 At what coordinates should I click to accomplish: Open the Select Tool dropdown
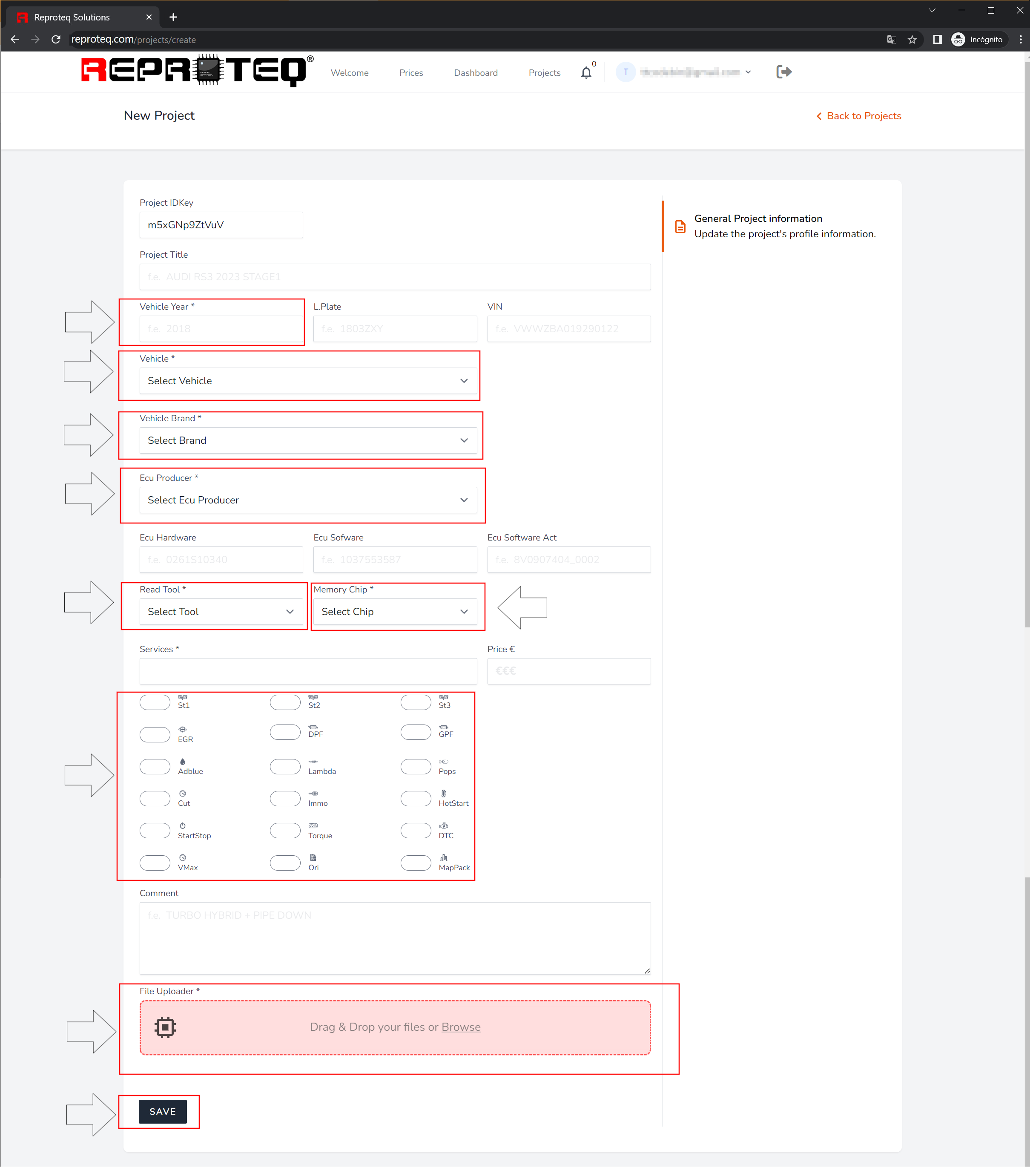tap(221, 612)
